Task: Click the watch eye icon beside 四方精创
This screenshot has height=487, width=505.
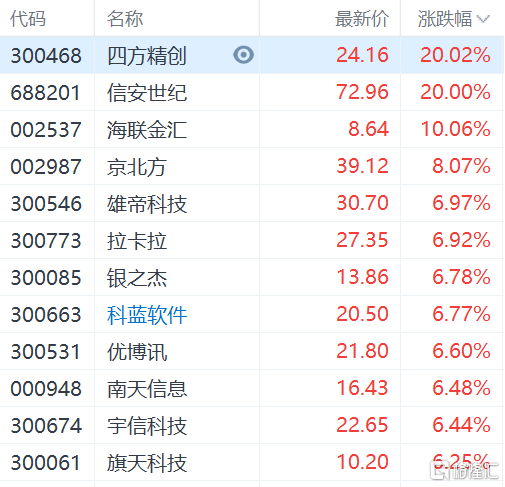Action: pos(243,55)
